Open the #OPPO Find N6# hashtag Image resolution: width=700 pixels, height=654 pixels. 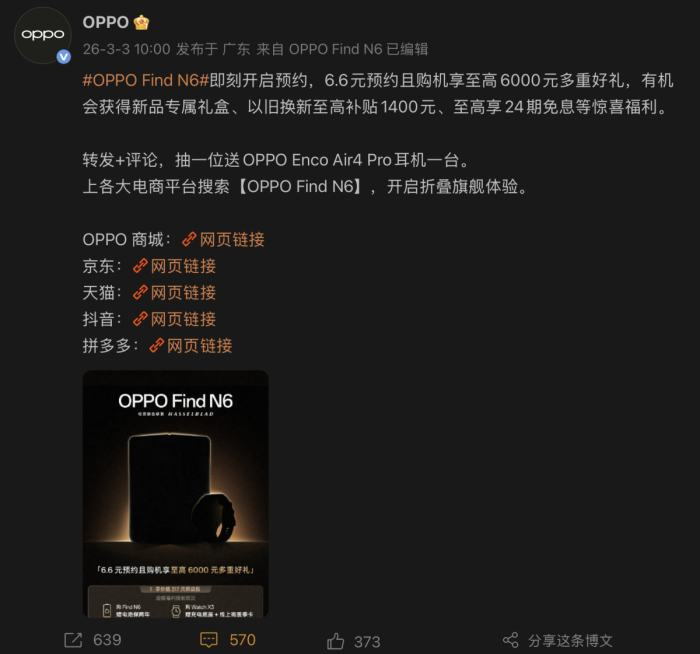coord(146,80)
